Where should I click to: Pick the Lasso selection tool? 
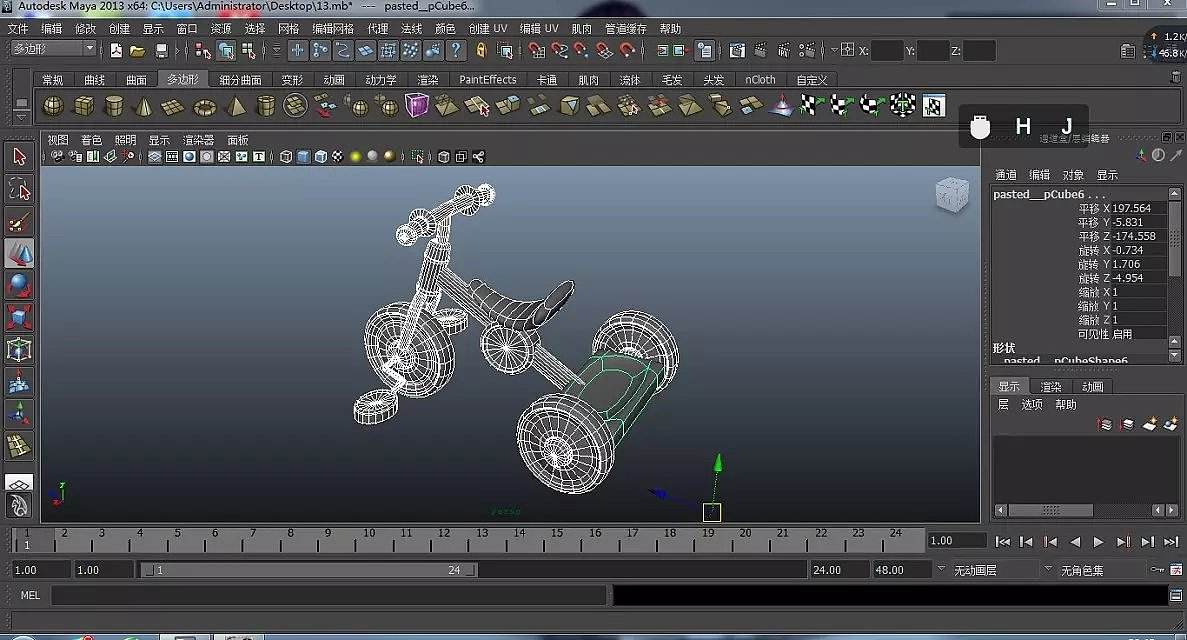[19, 189]
